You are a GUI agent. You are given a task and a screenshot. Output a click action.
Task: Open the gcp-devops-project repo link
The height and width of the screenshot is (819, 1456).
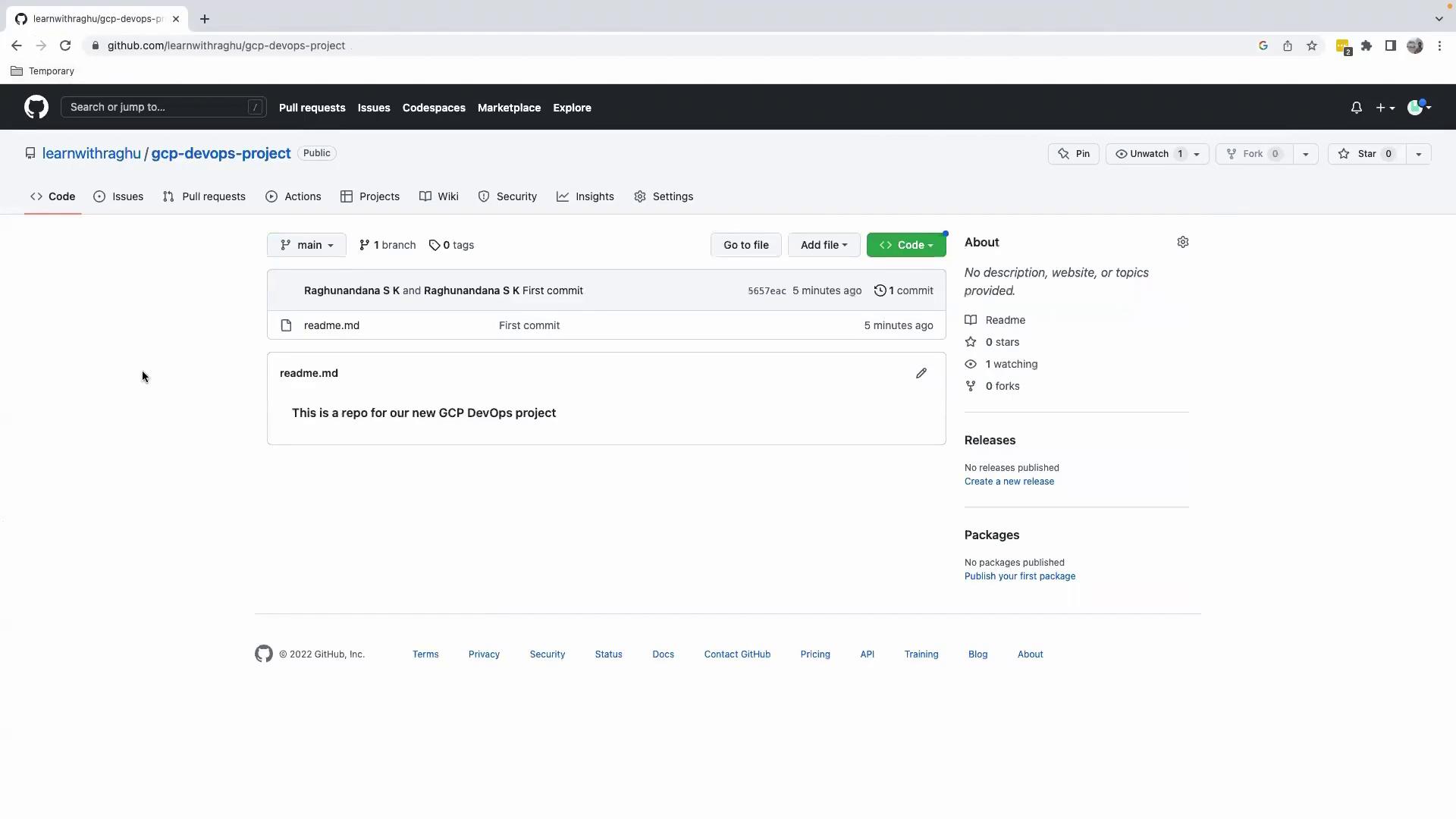(221, 153)
